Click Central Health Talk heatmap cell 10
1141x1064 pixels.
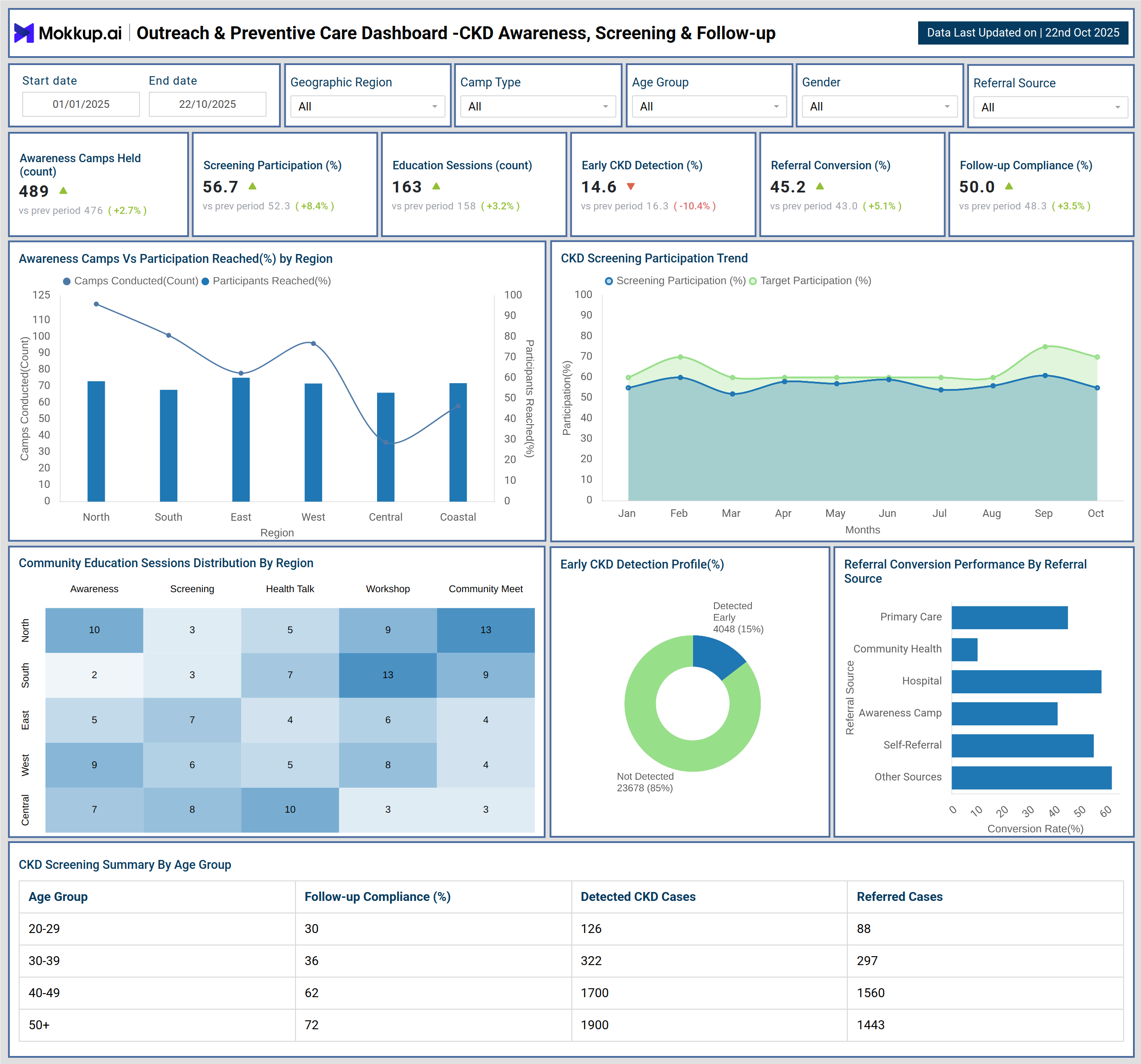point(290,810)
